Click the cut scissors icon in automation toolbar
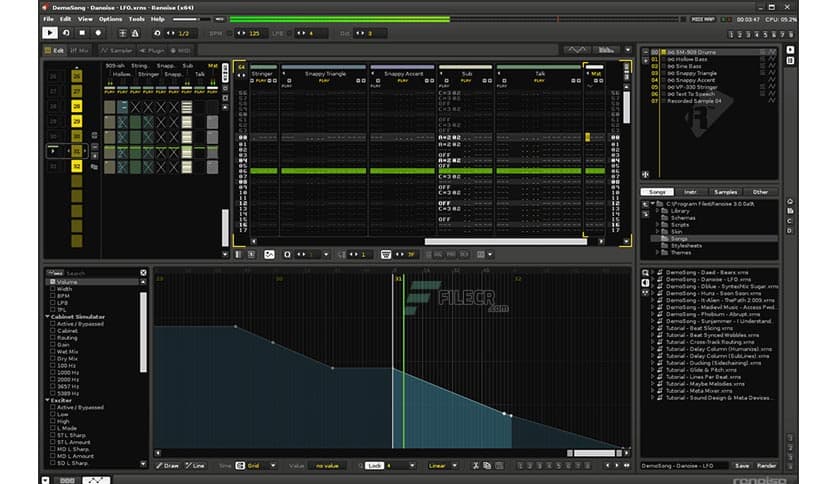 pos(476,466)
